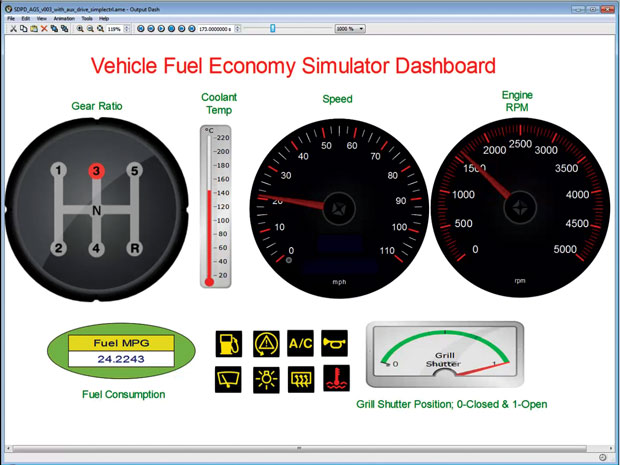
Task: Click the highlighted gear 3 on shifter
Action: coord(96,171)
